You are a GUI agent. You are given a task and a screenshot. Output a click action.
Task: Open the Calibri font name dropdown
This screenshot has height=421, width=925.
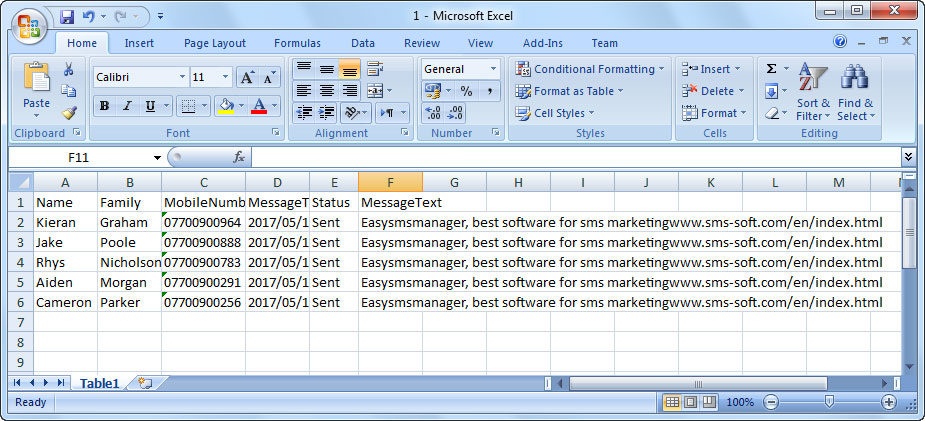(x=182, y=77)
